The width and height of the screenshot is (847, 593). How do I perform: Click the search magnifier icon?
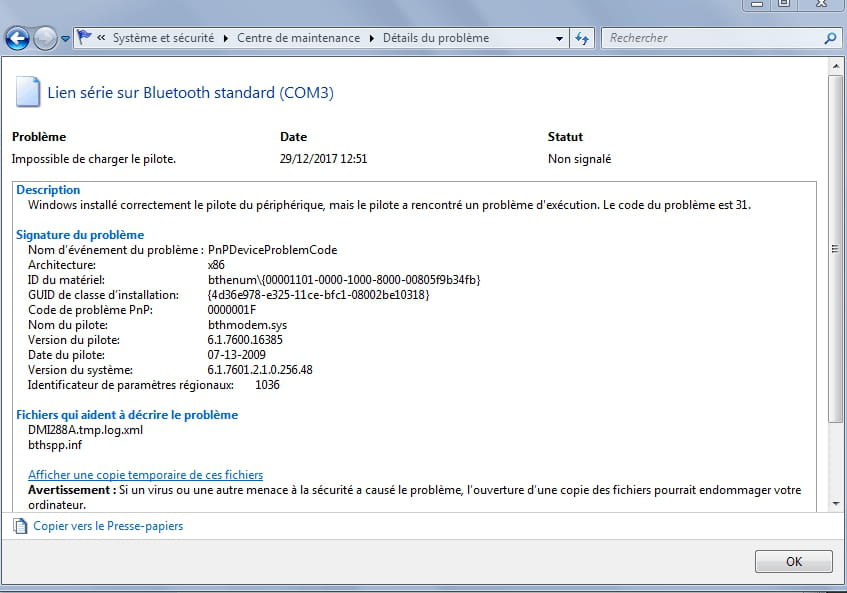click(830, 38)
